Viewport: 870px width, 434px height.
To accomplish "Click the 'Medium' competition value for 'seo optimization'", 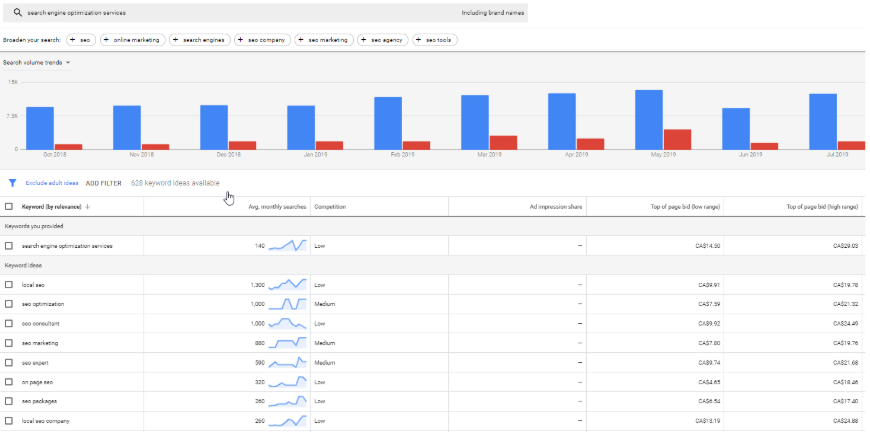I will point(325,304).
